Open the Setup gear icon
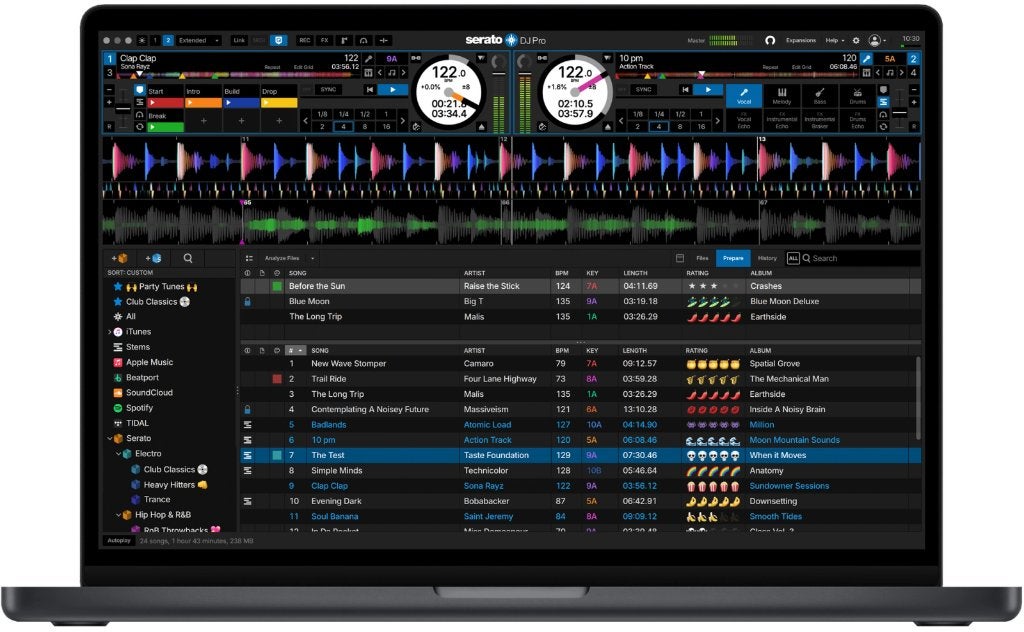The image size is (1024, 632). pos(856,40)
